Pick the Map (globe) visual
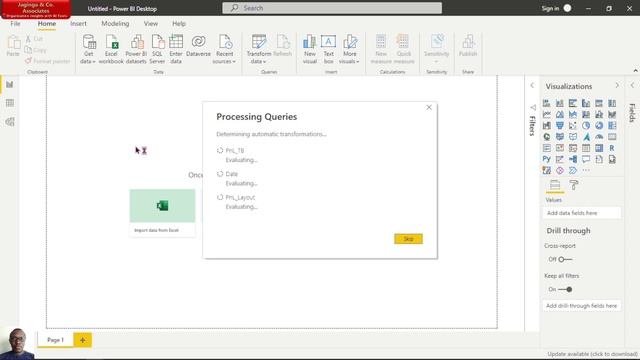640x360 pixels. coord(547,137)
